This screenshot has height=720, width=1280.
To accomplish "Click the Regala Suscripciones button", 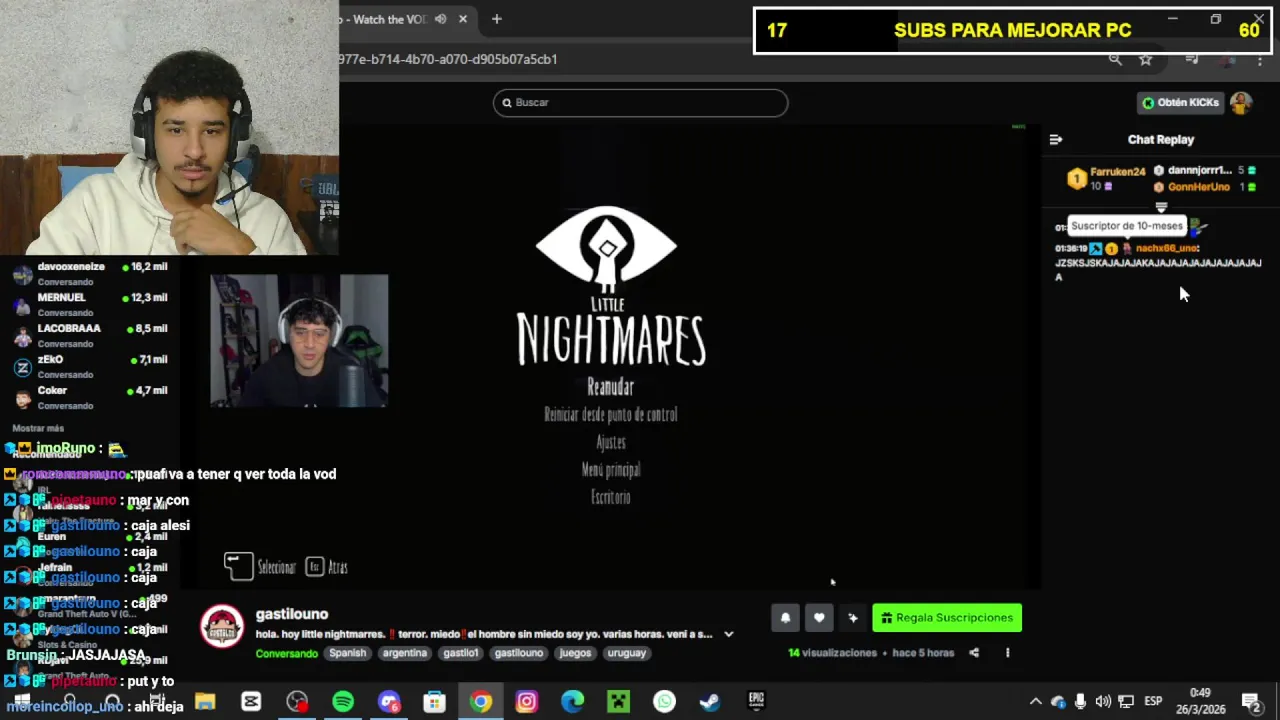I will pyautogui.click(x=947, y=618).
